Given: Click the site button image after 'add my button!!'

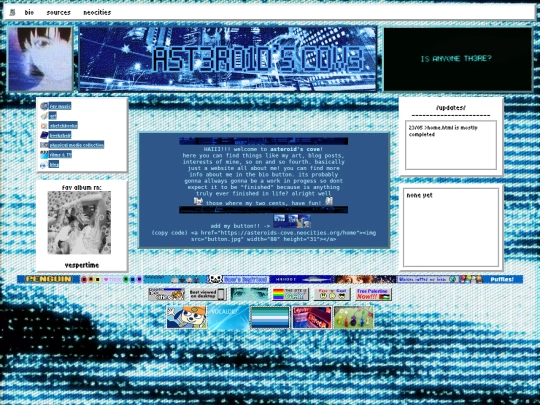Looking at the screenshot, I should click(x=292, y=221).
